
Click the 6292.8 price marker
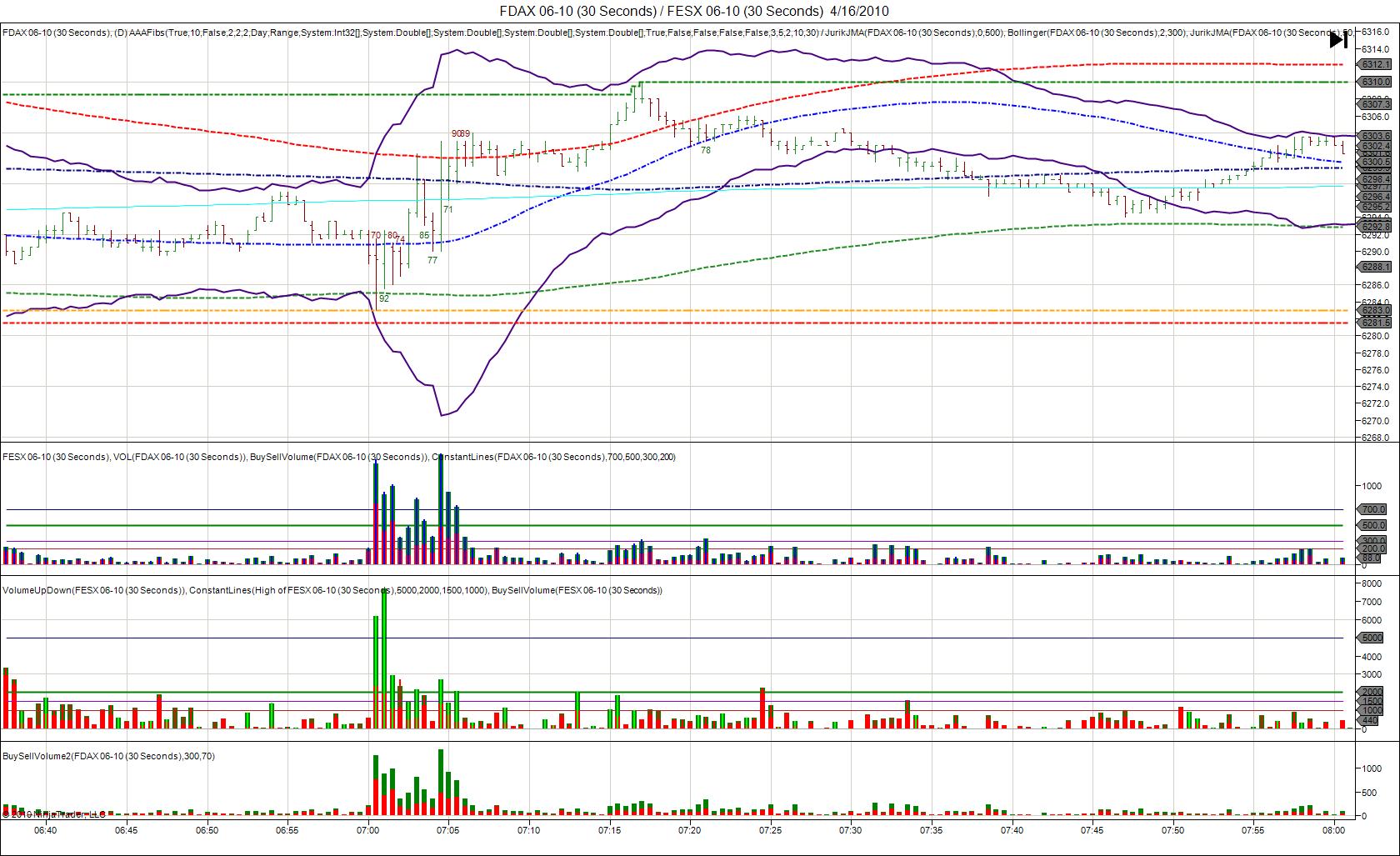[x=1375, y=227]
